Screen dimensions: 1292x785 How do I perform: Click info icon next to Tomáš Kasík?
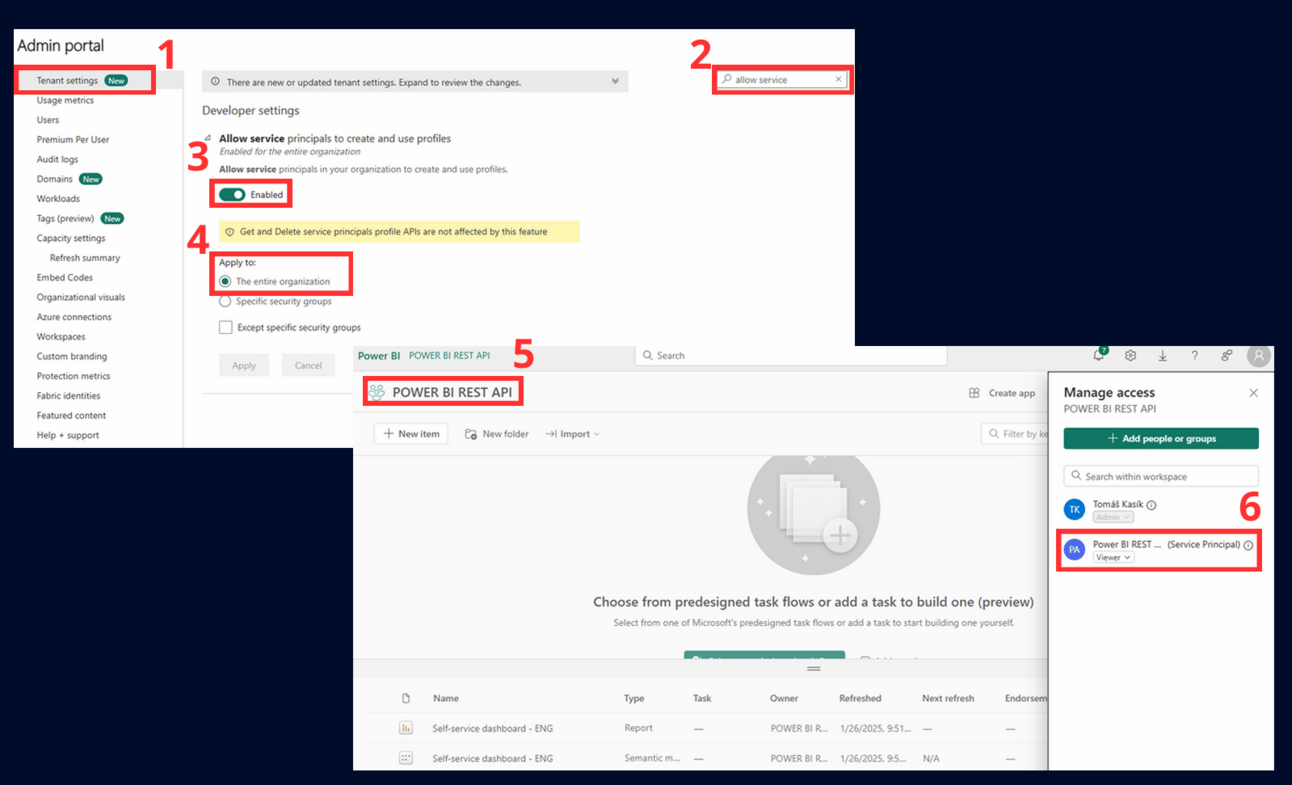click(1151, 505)
